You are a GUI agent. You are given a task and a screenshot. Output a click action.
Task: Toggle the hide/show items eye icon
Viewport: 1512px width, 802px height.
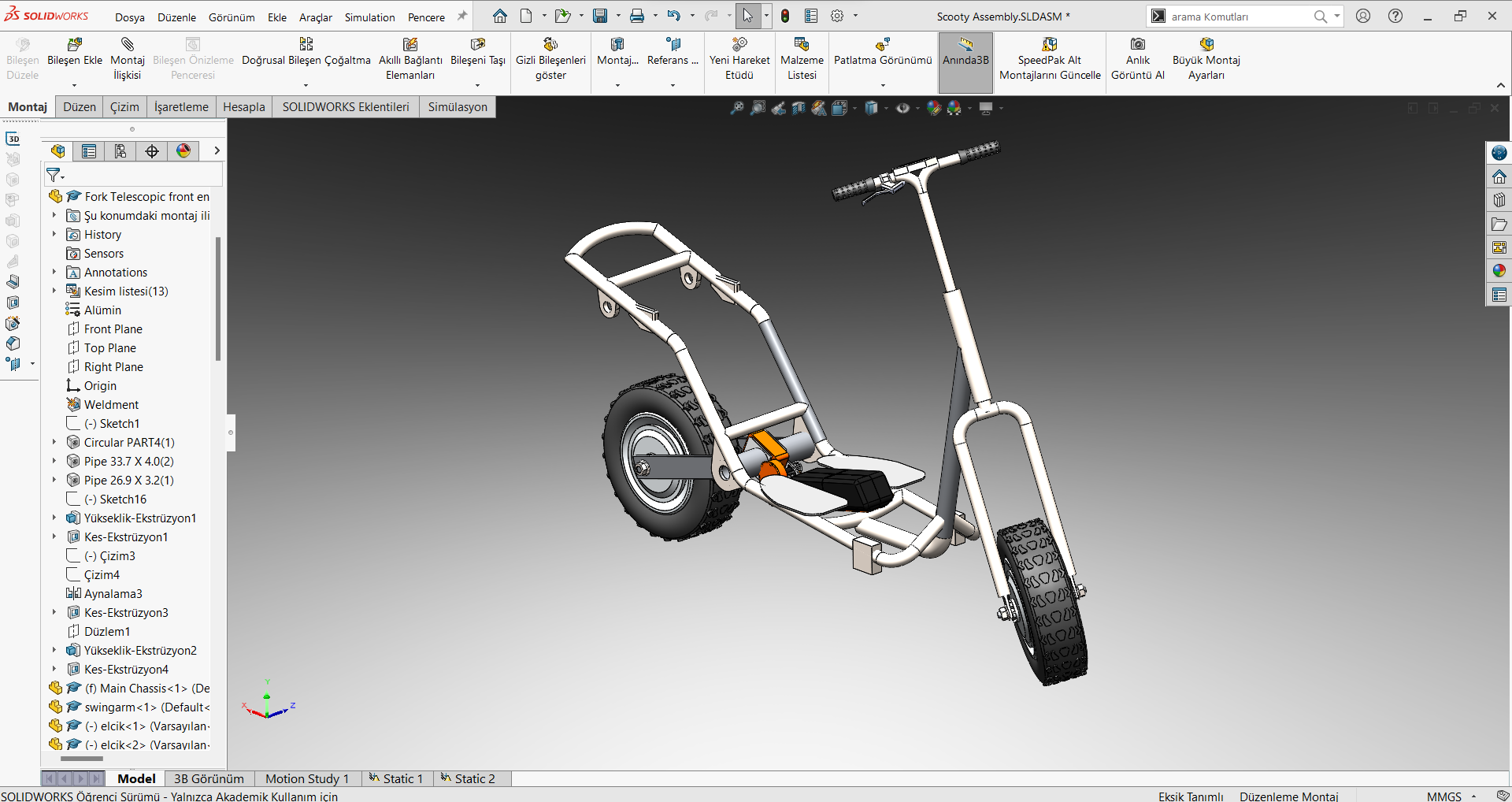coord(902,109)
